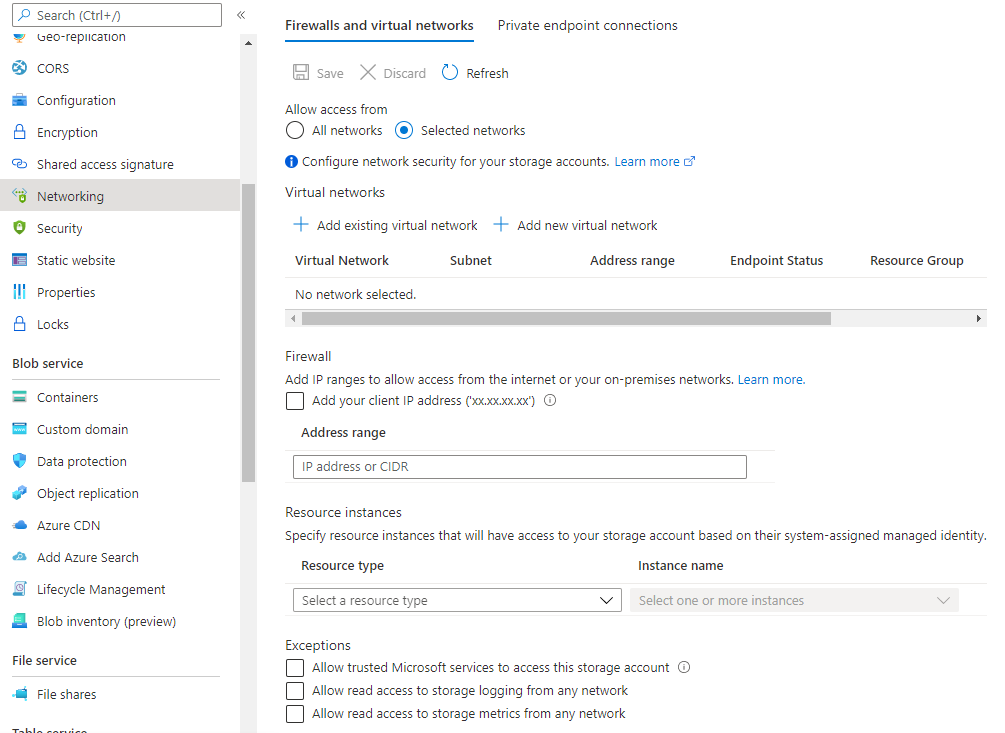This screenshot has width=1005, height=733.
Task: Collapse the sidebar with double chevron
Action: pos(241,15)
